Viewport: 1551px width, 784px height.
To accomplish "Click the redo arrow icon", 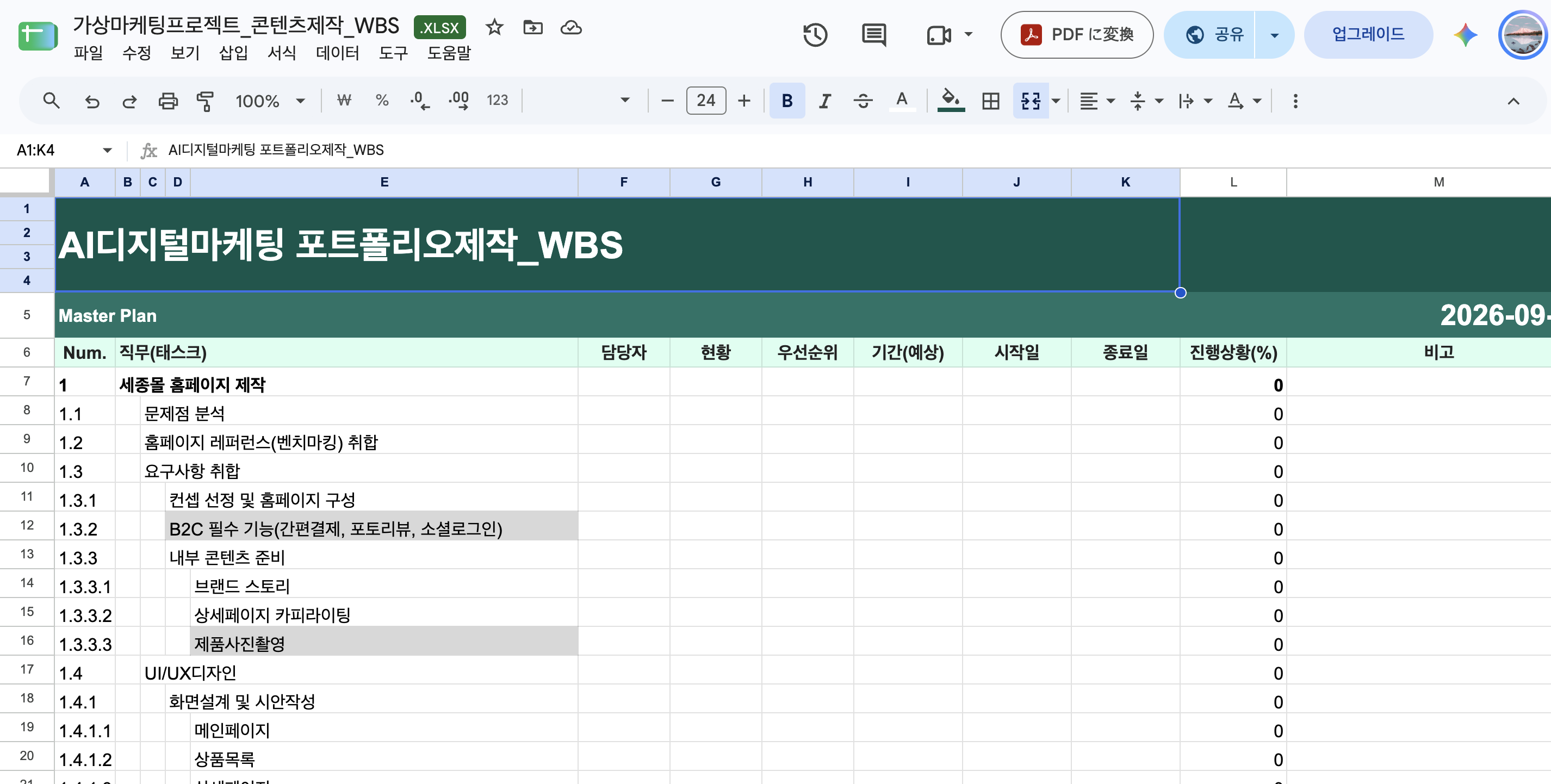I will (x=129, y=101).
